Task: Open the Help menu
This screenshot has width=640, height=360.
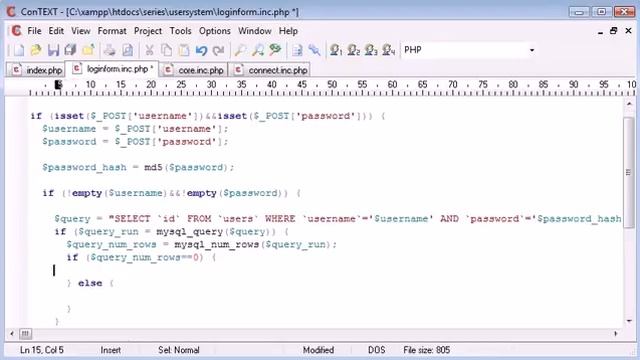Action: tap(288, 31)
